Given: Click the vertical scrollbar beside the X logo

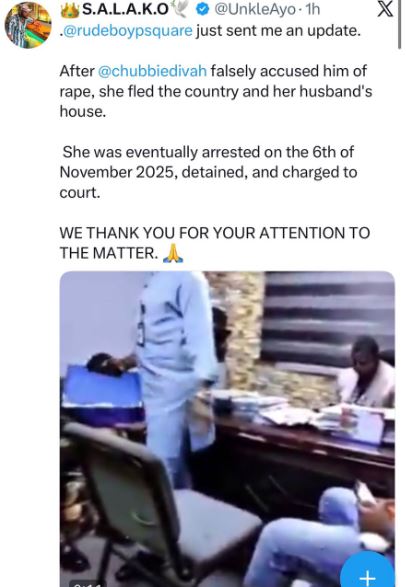Looking at the screenshot, I should coord(400,25).
